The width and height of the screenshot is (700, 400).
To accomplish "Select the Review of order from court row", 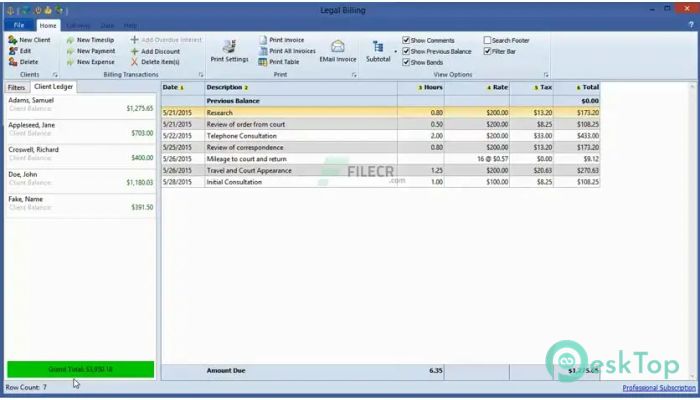I will (380, 124).
